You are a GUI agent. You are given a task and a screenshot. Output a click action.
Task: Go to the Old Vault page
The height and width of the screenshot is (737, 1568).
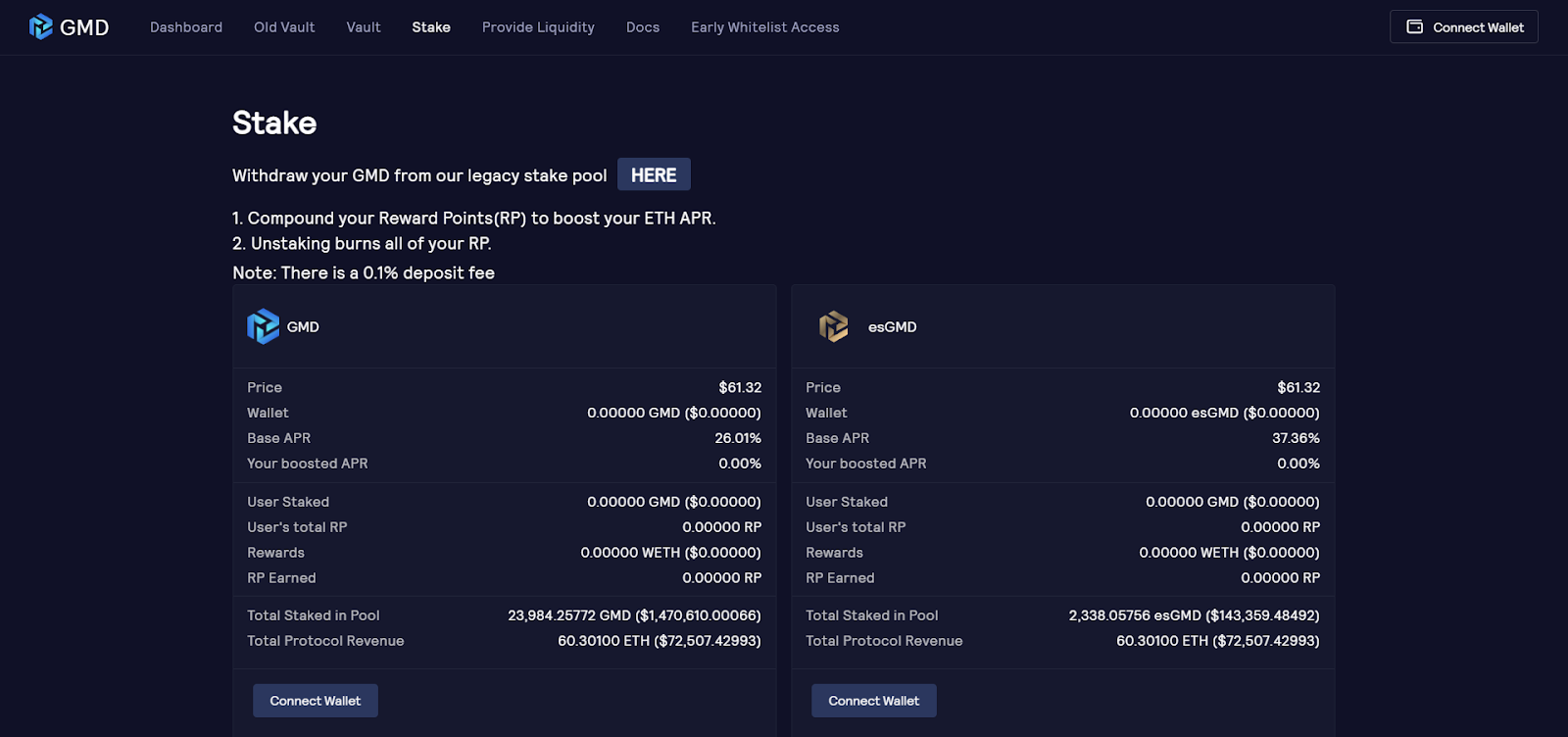coord(284,27)
